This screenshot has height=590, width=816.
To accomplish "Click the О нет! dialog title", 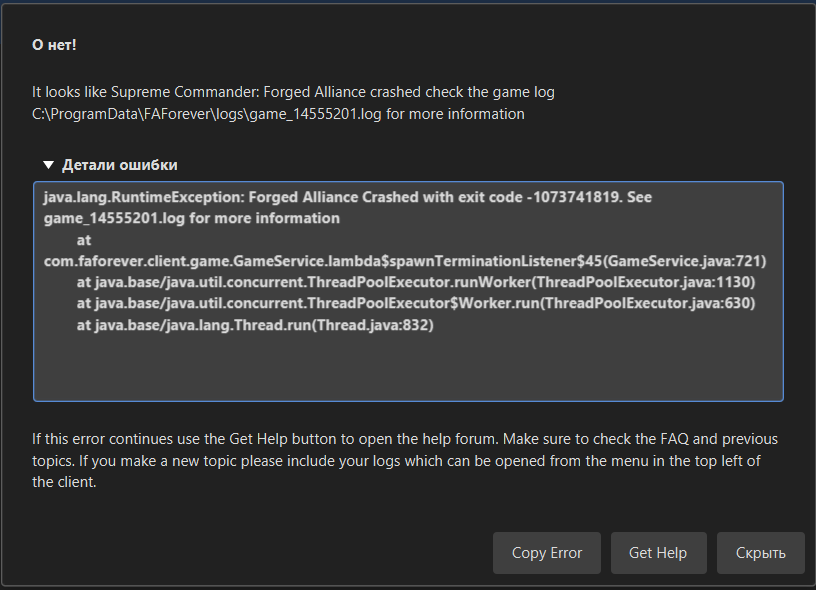I will (54, 46).
